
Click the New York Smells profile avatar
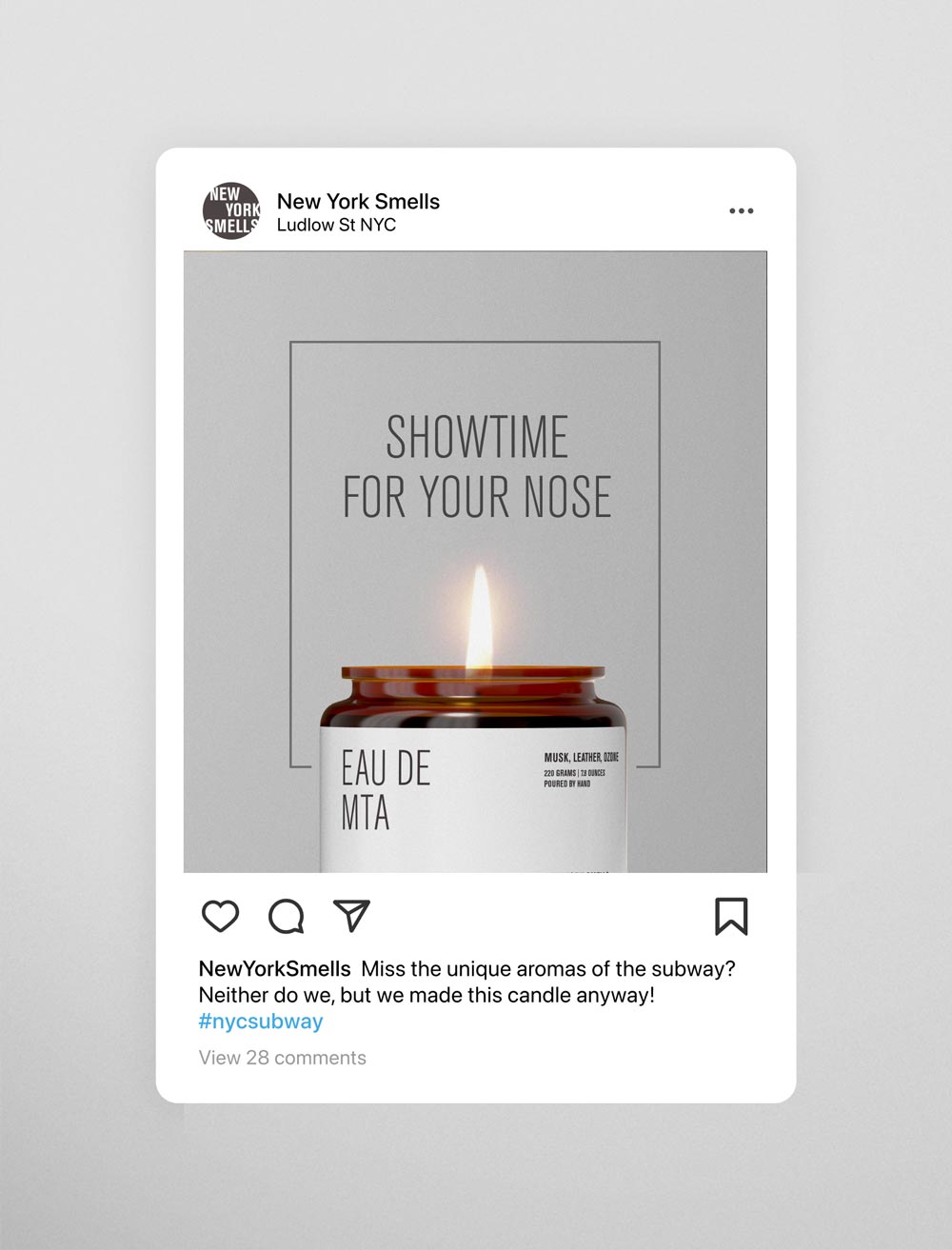[231, 210]
